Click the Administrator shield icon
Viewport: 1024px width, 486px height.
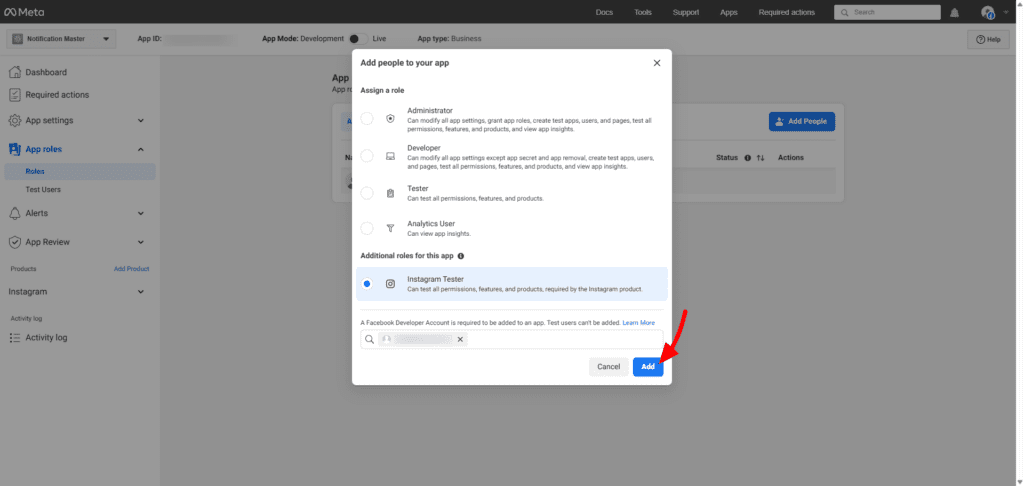click(x=391, y=119)
